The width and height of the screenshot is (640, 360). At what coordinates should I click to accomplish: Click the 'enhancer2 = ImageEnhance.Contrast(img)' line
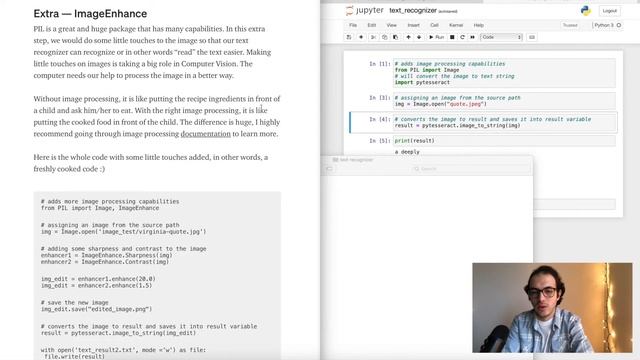pyautogui.click(x=105, y=262)
